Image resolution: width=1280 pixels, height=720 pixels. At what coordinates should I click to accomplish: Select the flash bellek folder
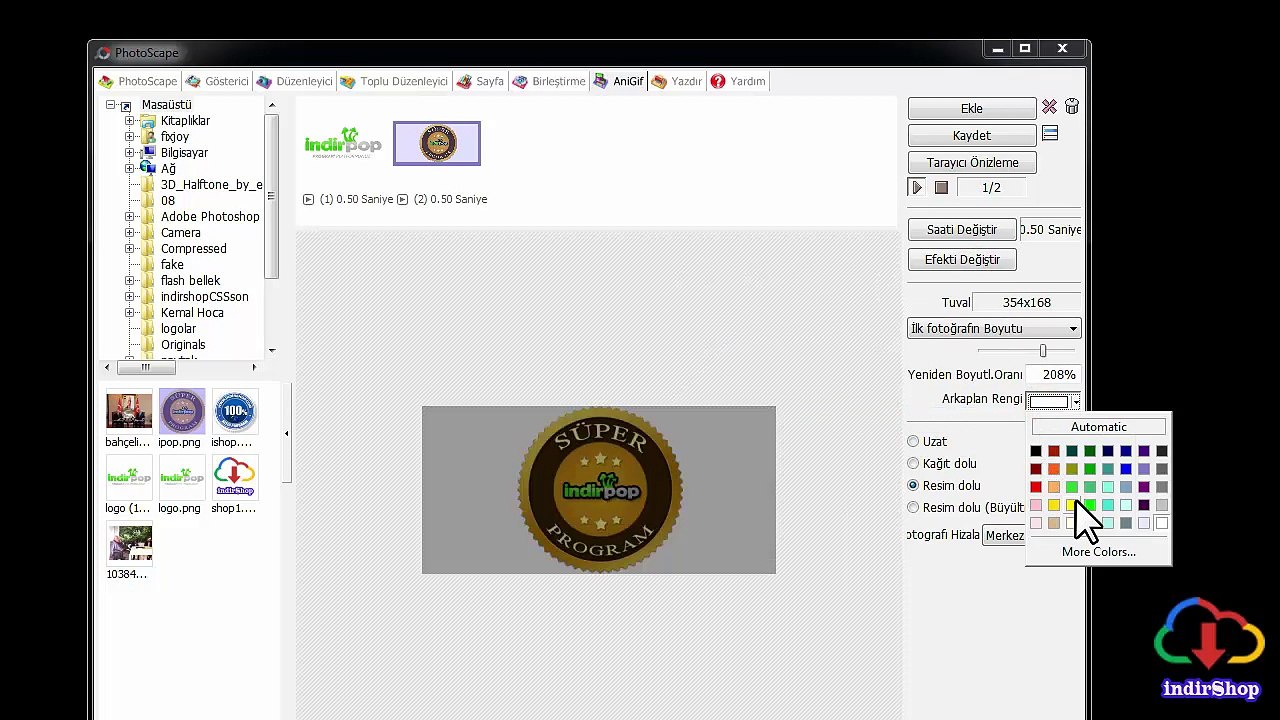coord(190,281)
